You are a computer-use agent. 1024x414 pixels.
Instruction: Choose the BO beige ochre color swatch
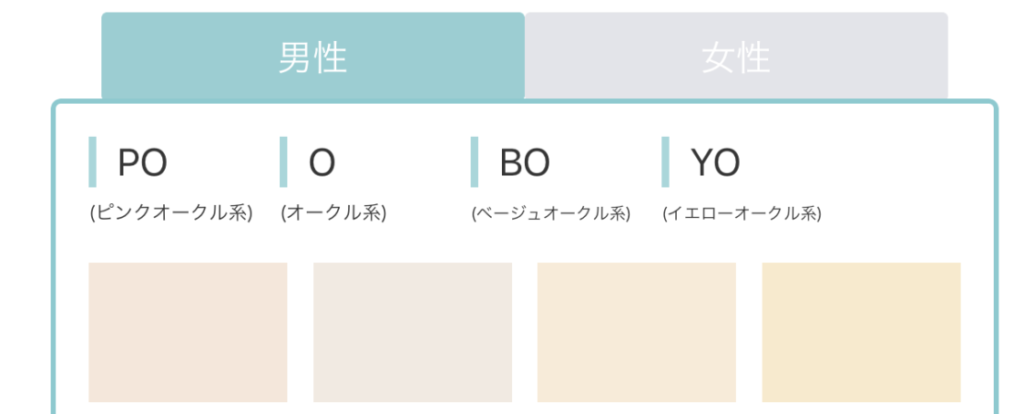click(x=637, y=332)
